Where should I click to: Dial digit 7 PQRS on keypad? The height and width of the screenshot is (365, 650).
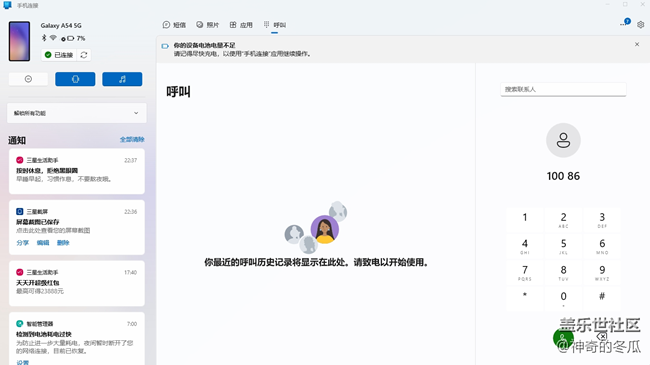(x=524, y=272)
